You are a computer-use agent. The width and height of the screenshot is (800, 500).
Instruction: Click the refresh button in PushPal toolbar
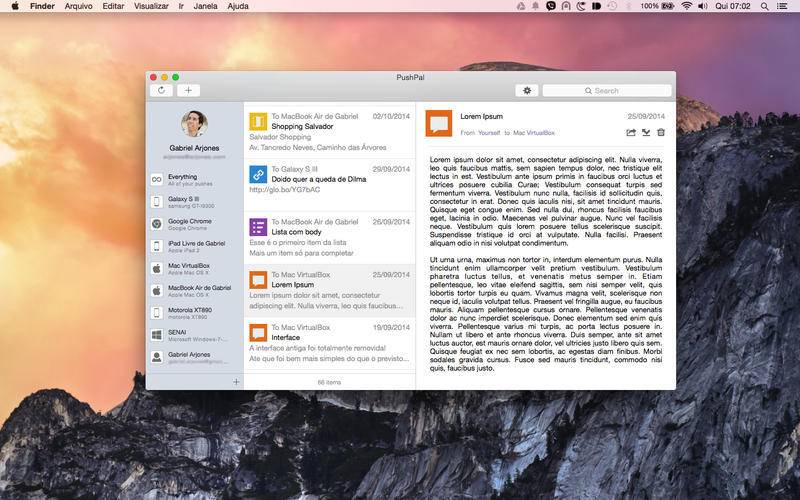pos(161,90)
